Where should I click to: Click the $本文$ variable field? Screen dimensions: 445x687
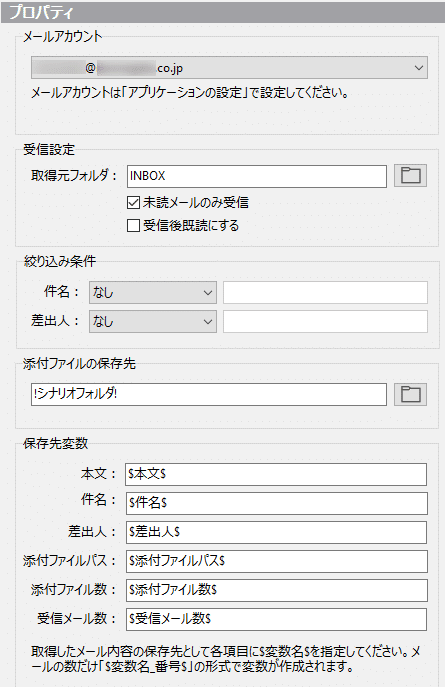(276, 475)
